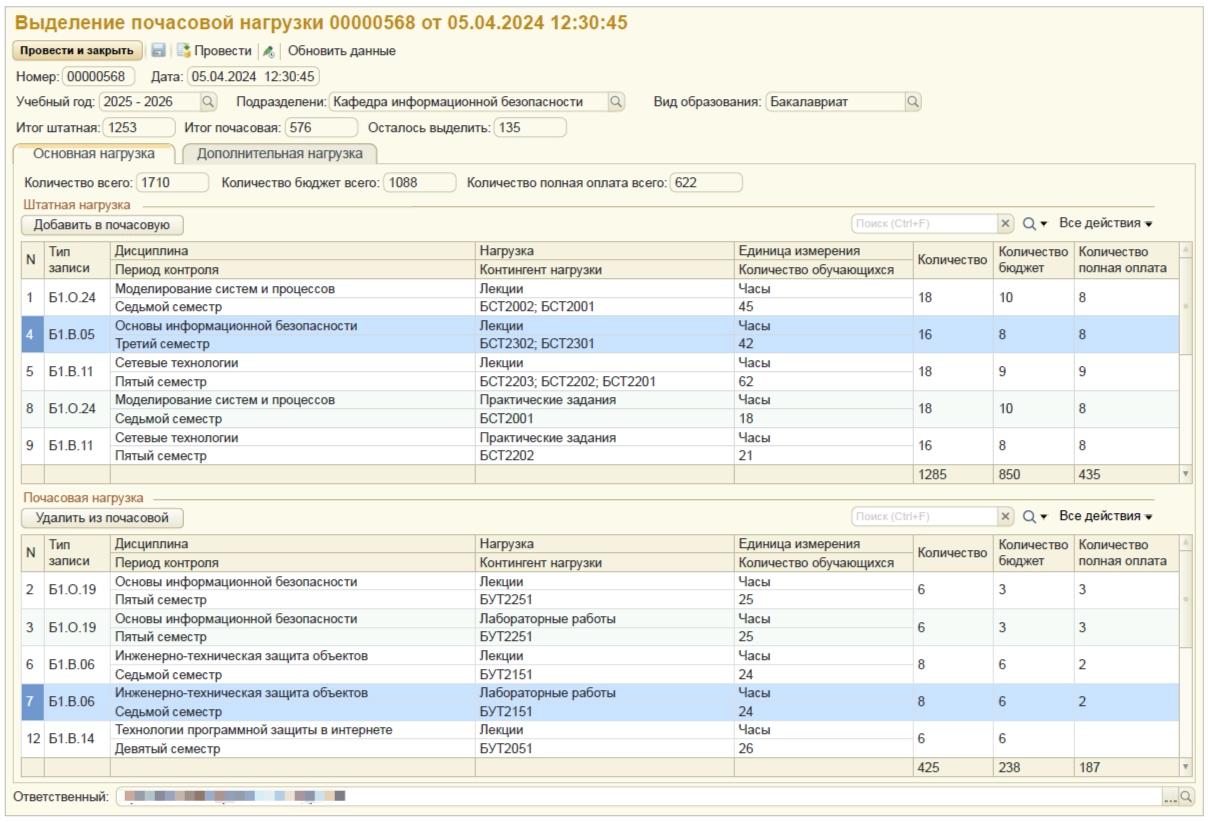Screen dimensions: 1208x822
Task: Switch to Дополнительная нагрузка tab
Action: pyautogui.click(x=279, y=154)
